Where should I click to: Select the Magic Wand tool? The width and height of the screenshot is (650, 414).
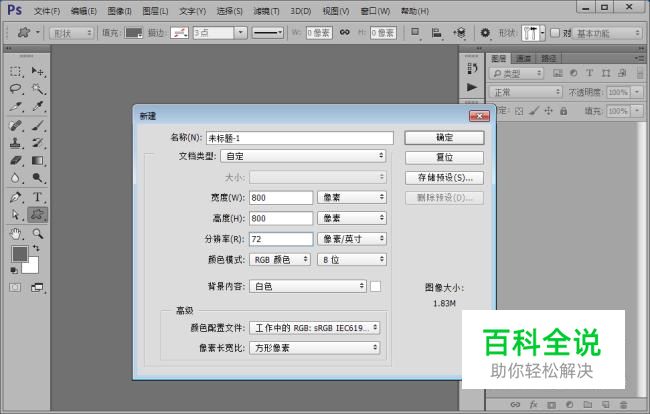(x=38, y=89)
